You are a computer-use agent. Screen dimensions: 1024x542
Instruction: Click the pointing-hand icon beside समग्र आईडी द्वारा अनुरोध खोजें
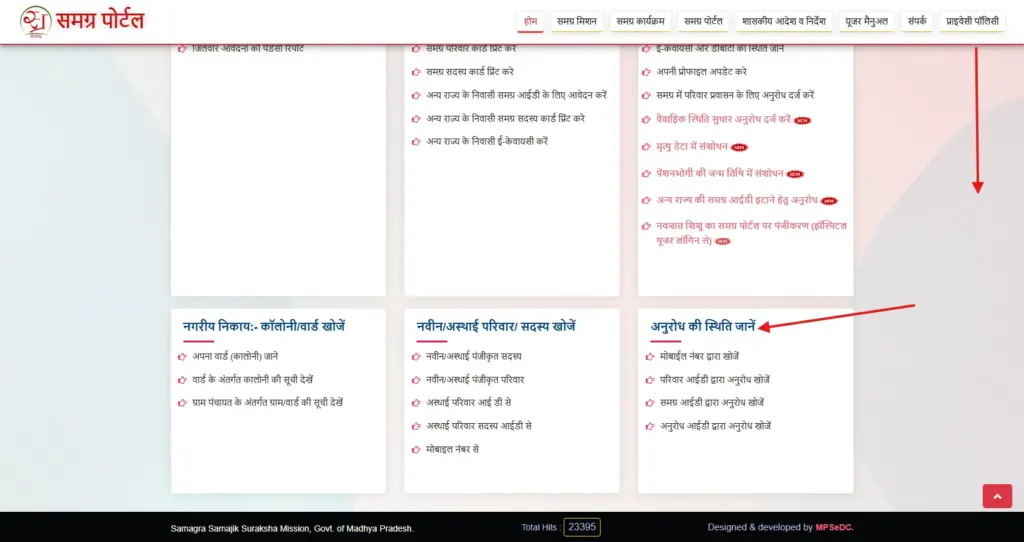(650, 403)
